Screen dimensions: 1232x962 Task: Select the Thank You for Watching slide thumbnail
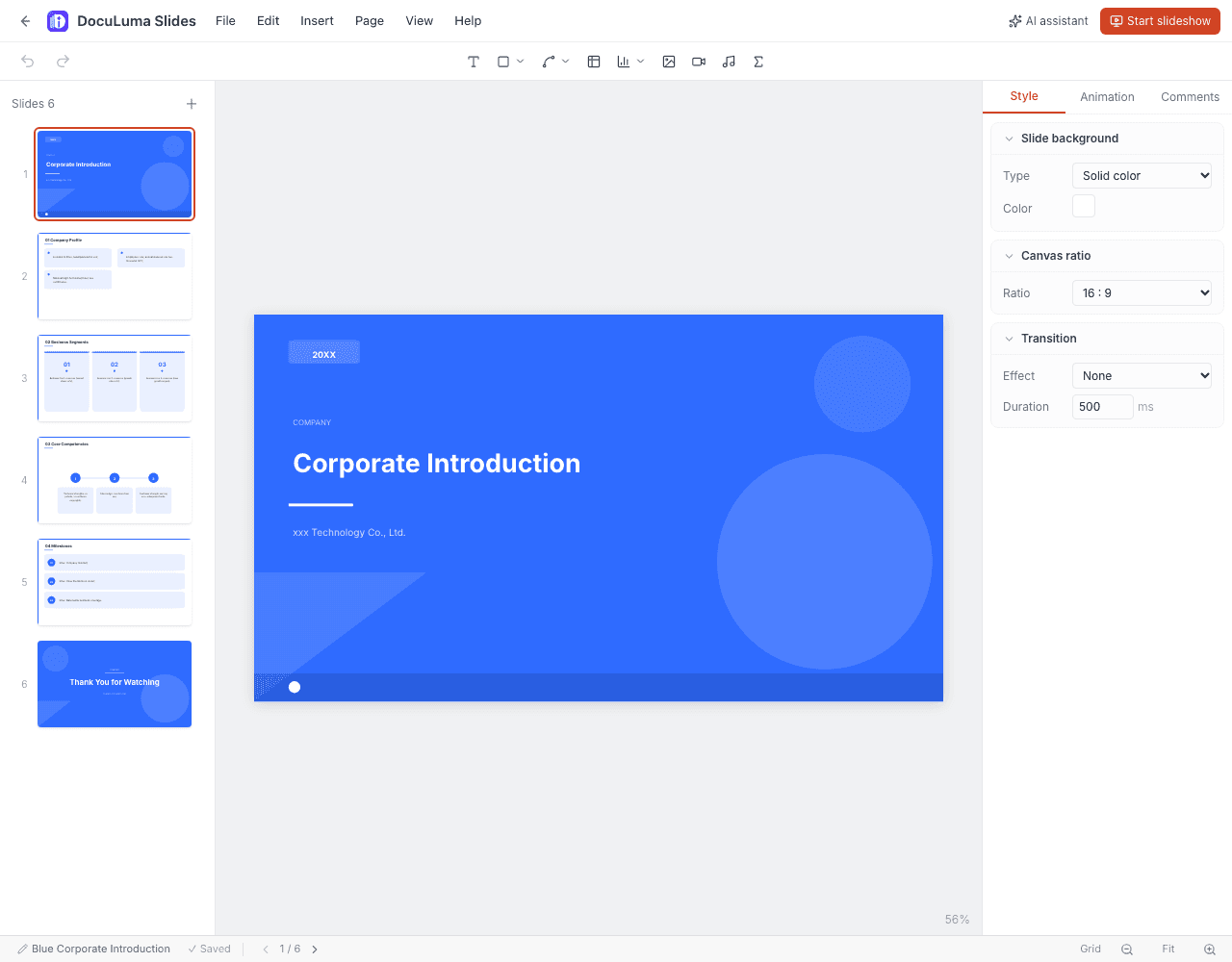115,684
